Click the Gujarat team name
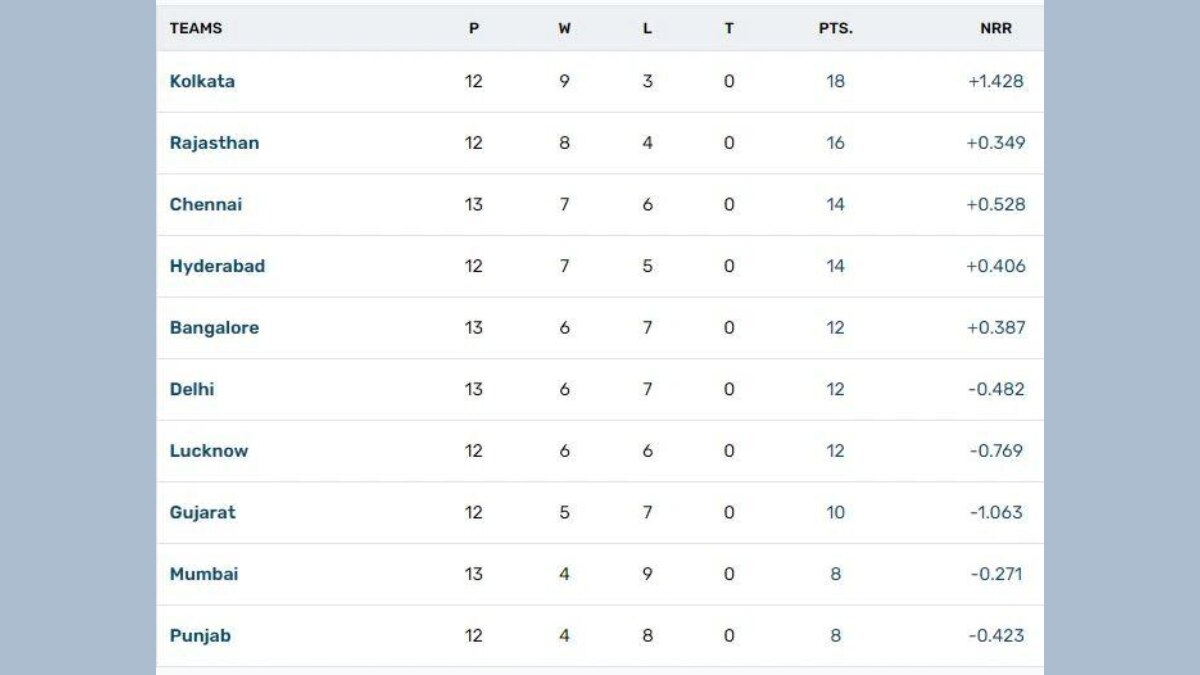The height and width of the screenshot is (675, 1200). (203, 512)
